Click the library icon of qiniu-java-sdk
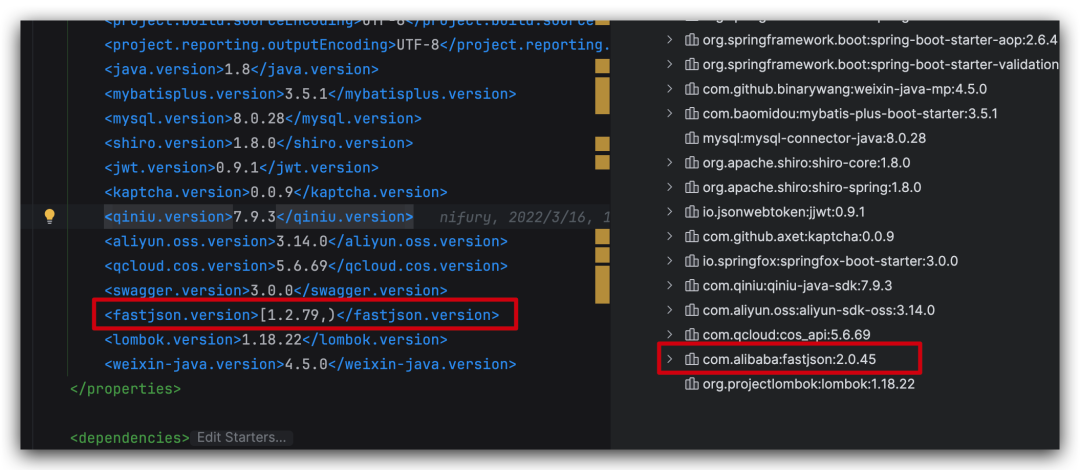 [692, 285]
